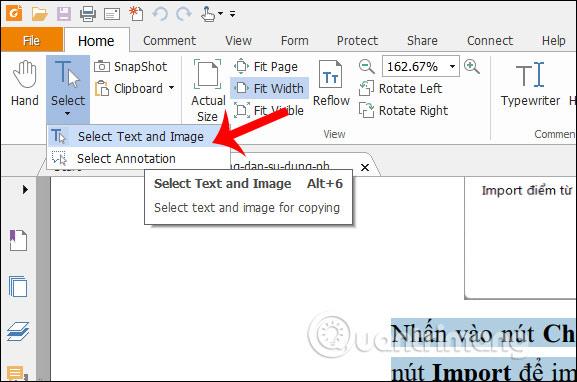The width and height of the screenshot is (577, 382).
Task: Toggle Fit Width view
Action: coord(269,88)
